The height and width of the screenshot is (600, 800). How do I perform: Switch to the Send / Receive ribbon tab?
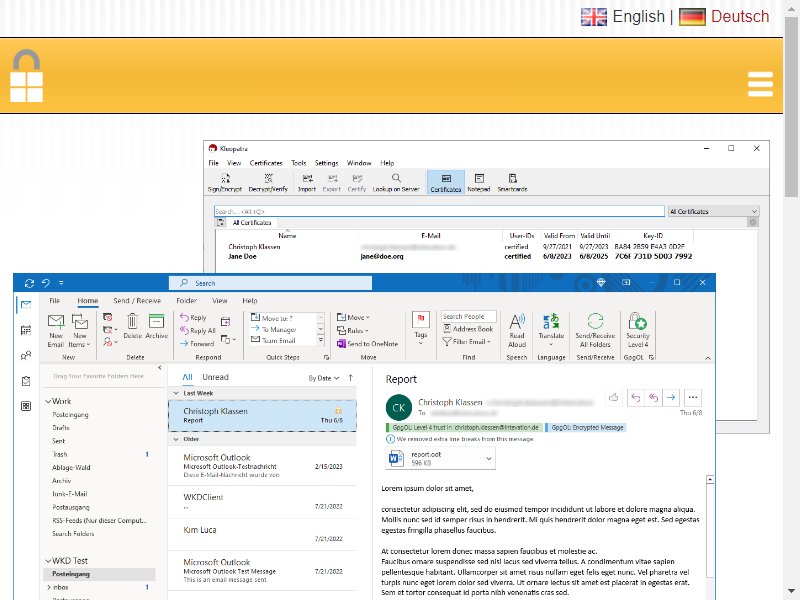[137, 301]
